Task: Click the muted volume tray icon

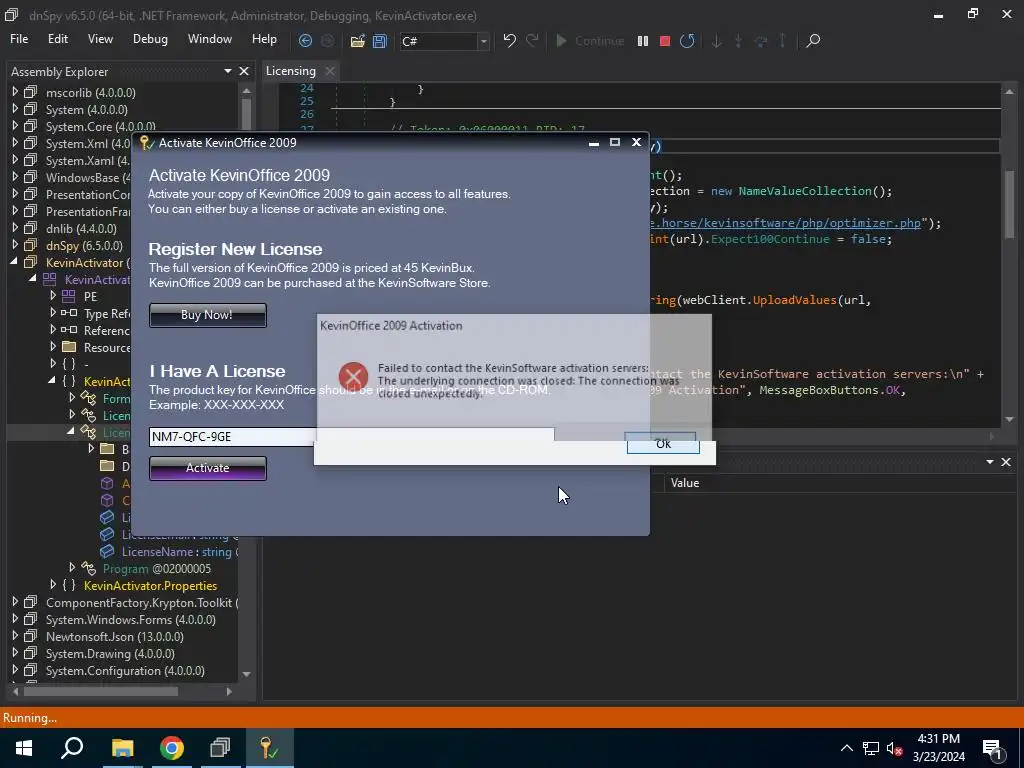Action: [895, 748]
